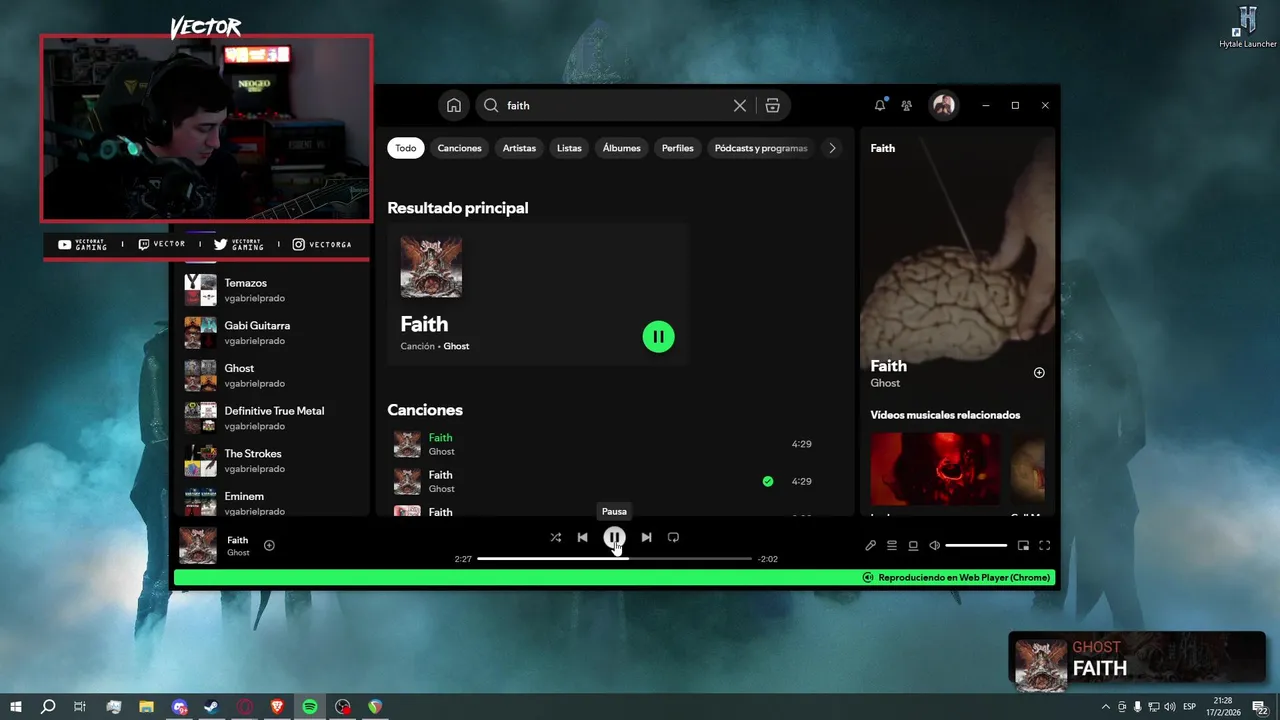The image size is (1280, 720).
Task: Open the red skull related music video
Action: (935, 468)
